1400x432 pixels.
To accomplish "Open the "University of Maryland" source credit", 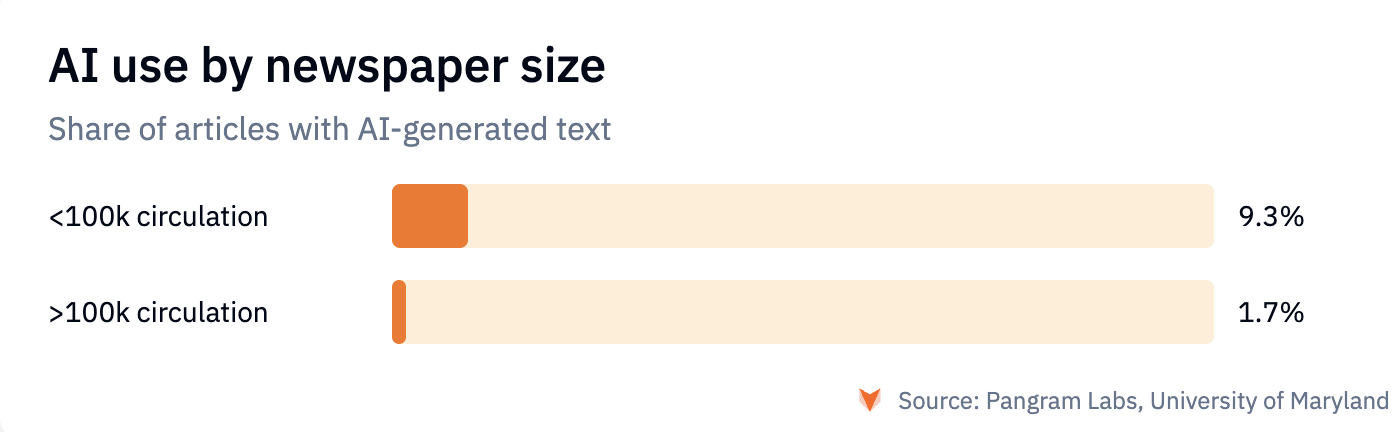I will [x=1269, y=402].
